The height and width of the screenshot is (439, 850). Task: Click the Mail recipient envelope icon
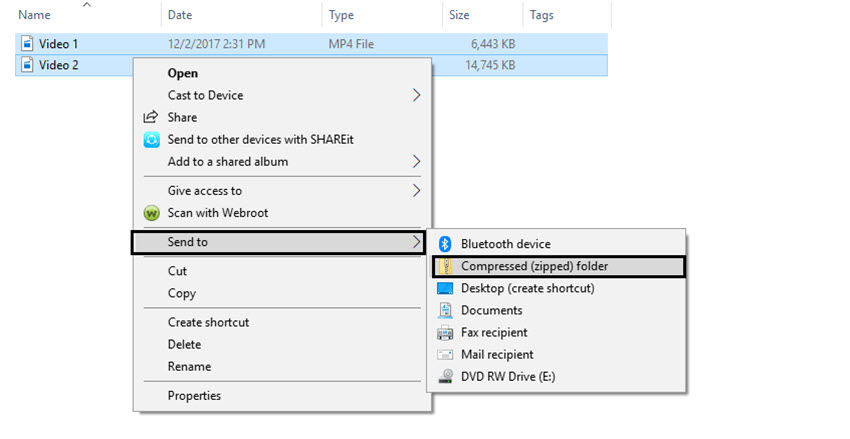(445, 354)
